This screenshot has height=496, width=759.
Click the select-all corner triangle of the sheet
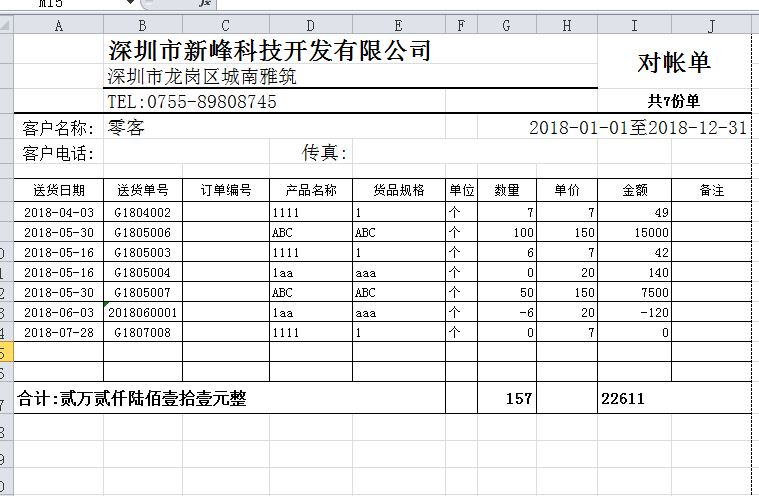7,24
